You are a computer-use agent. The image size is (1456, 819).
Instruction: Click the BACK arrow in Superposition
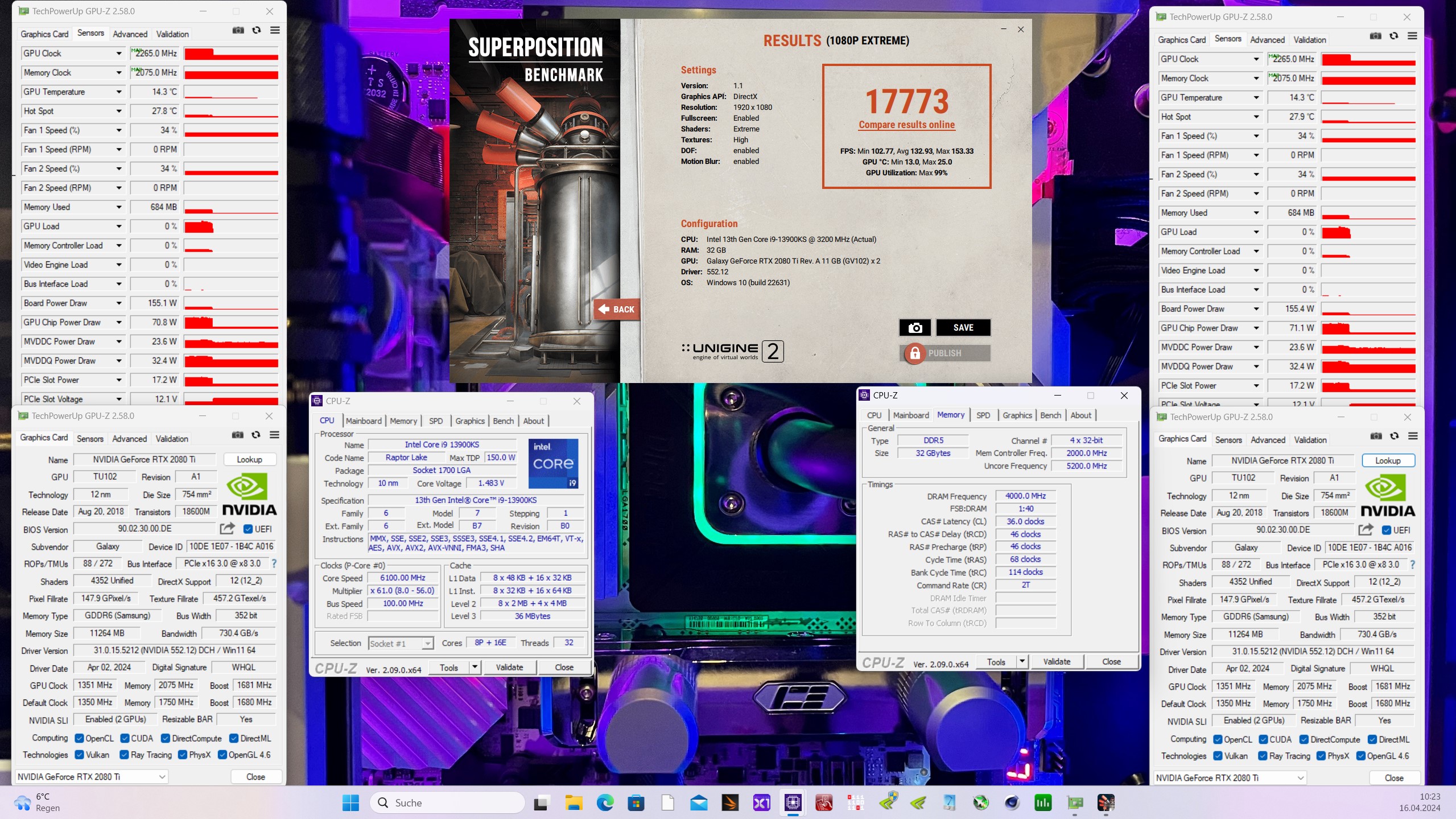click(x=616, y=309)
